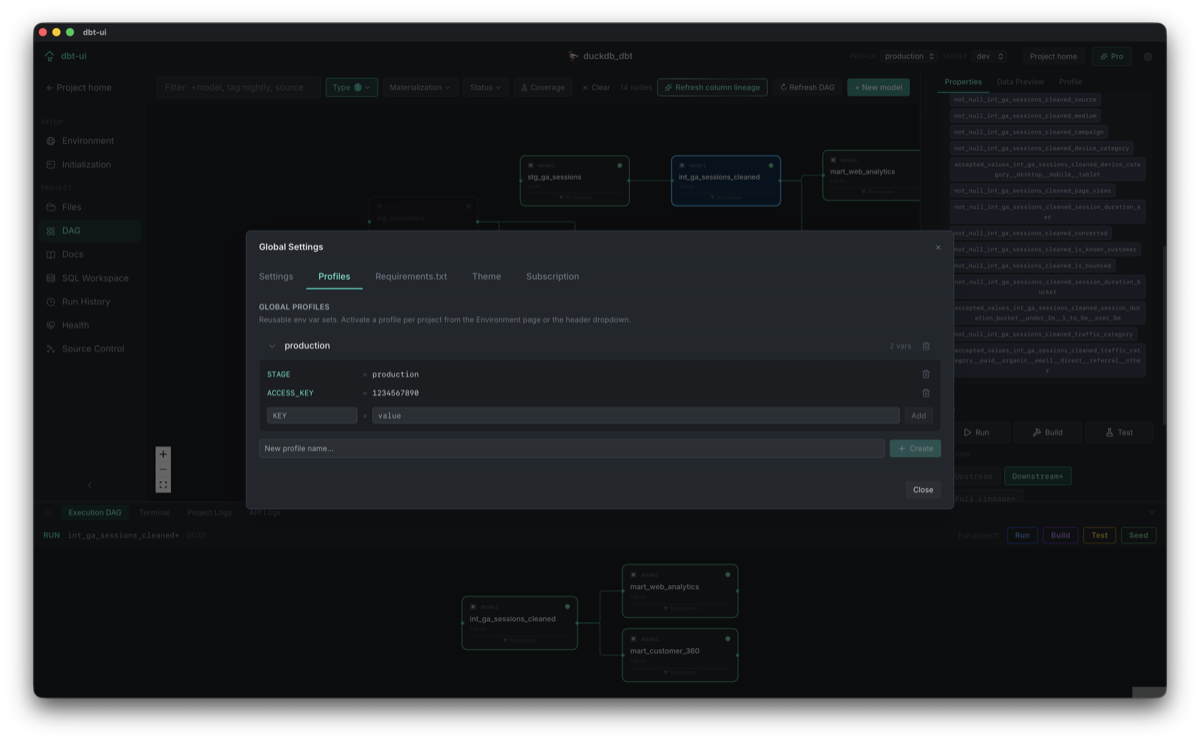Open Health in the sidebar
The image size is (1200, 742).
75,325
